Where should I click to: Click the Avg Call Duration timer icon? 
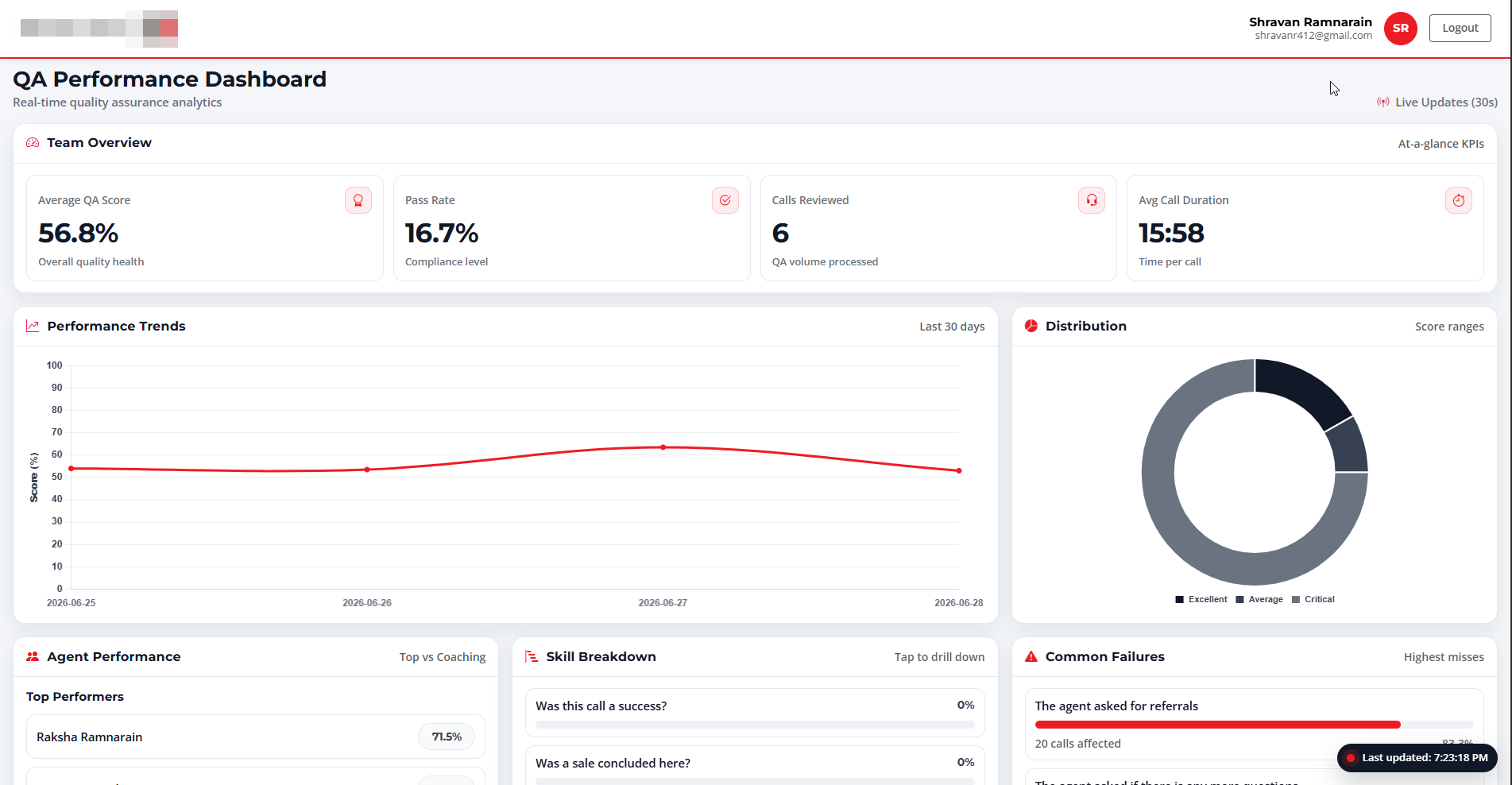click(1459, 200)
